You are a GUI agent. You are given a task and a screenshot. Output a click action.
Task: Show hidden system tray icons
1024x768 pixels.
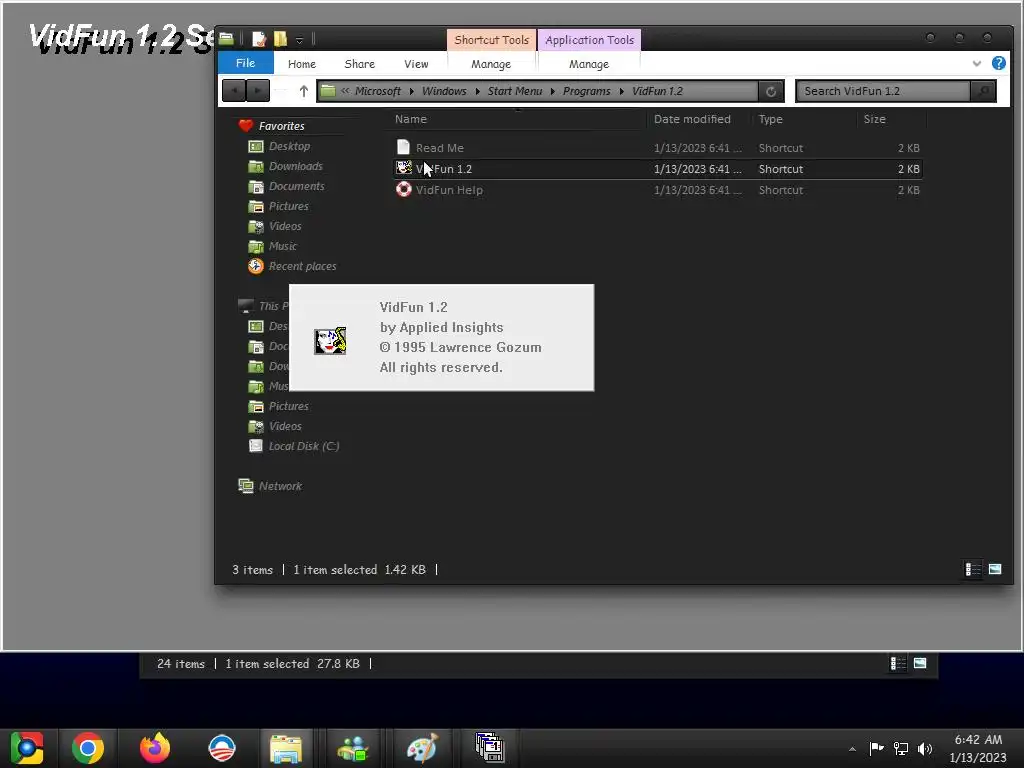pyautogui.click(x=852, y=749)
